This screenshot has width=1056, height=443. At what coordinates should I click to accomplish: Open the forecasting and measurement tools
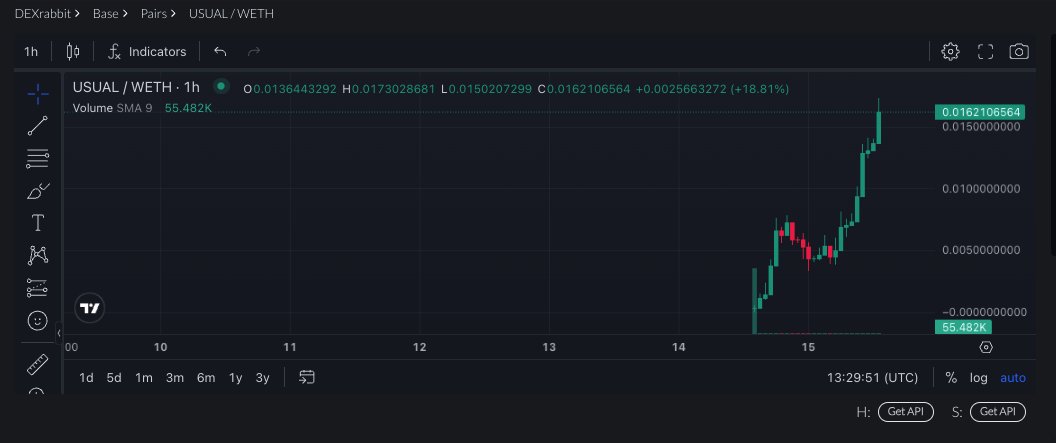[38, 287]
